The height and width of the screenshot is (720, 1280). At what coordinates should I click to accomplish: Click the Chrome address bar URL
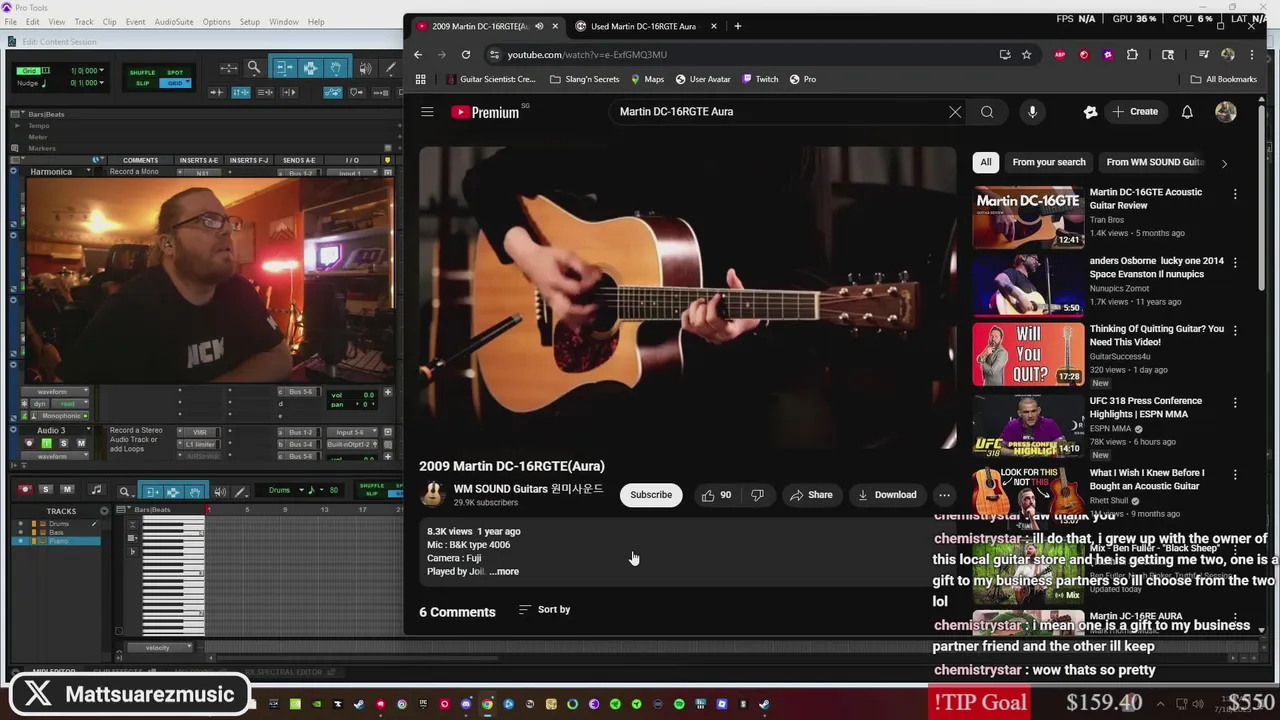pyautogui.click(x=587, y=55)
